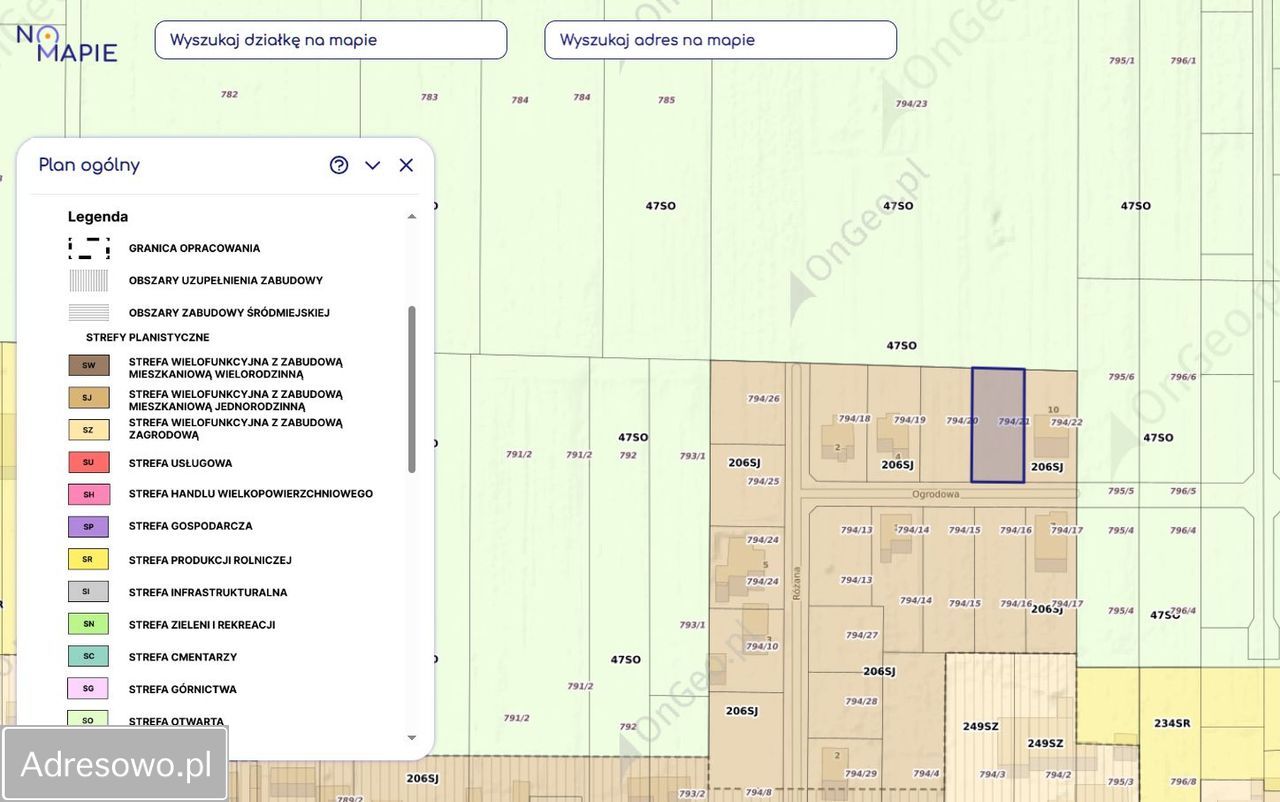The height and width of the screenshot is (802, 1280).
Task: Click parcel 793/1 label near 206SJ
Action: [693, 456]
